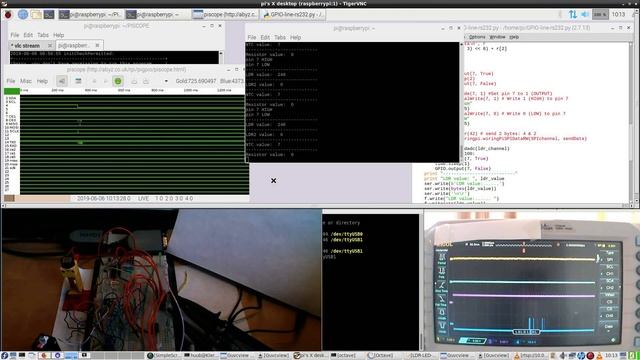Click the IDLE editor vertical scrollbar

point(632,122)
